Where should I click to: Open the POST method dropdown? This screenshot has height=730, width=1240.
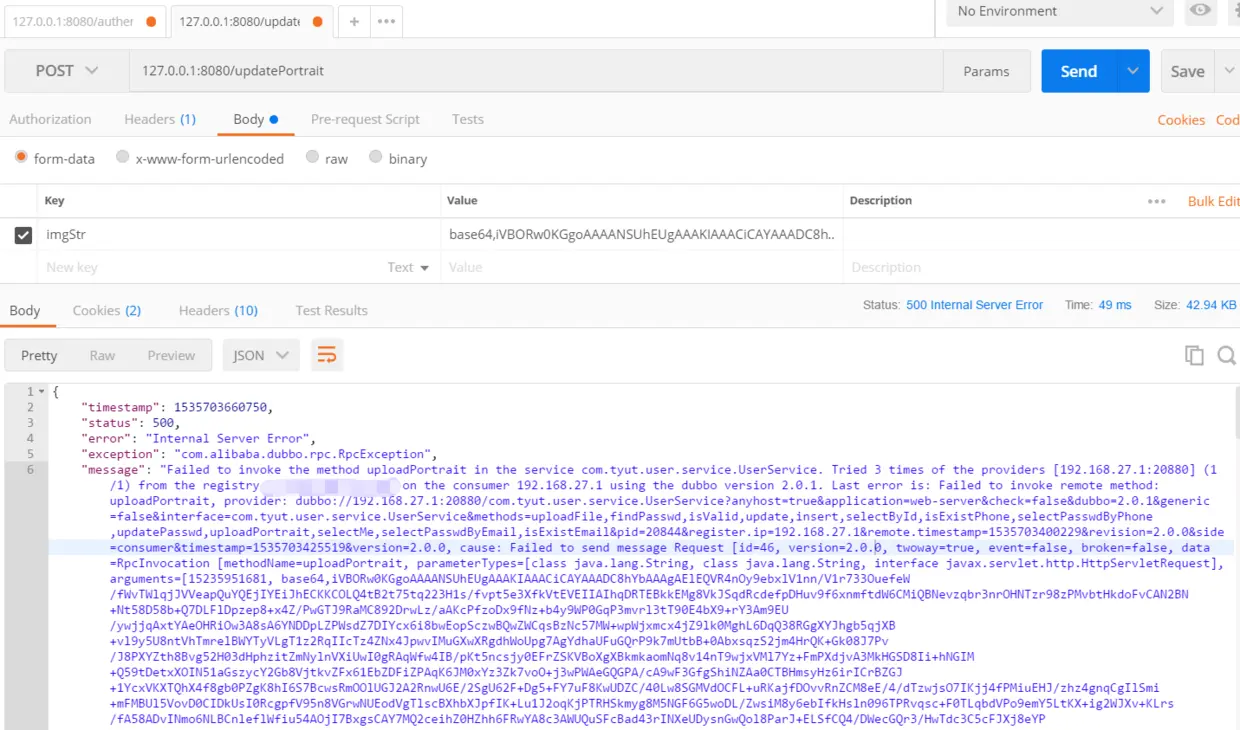(x=67, y=71)
